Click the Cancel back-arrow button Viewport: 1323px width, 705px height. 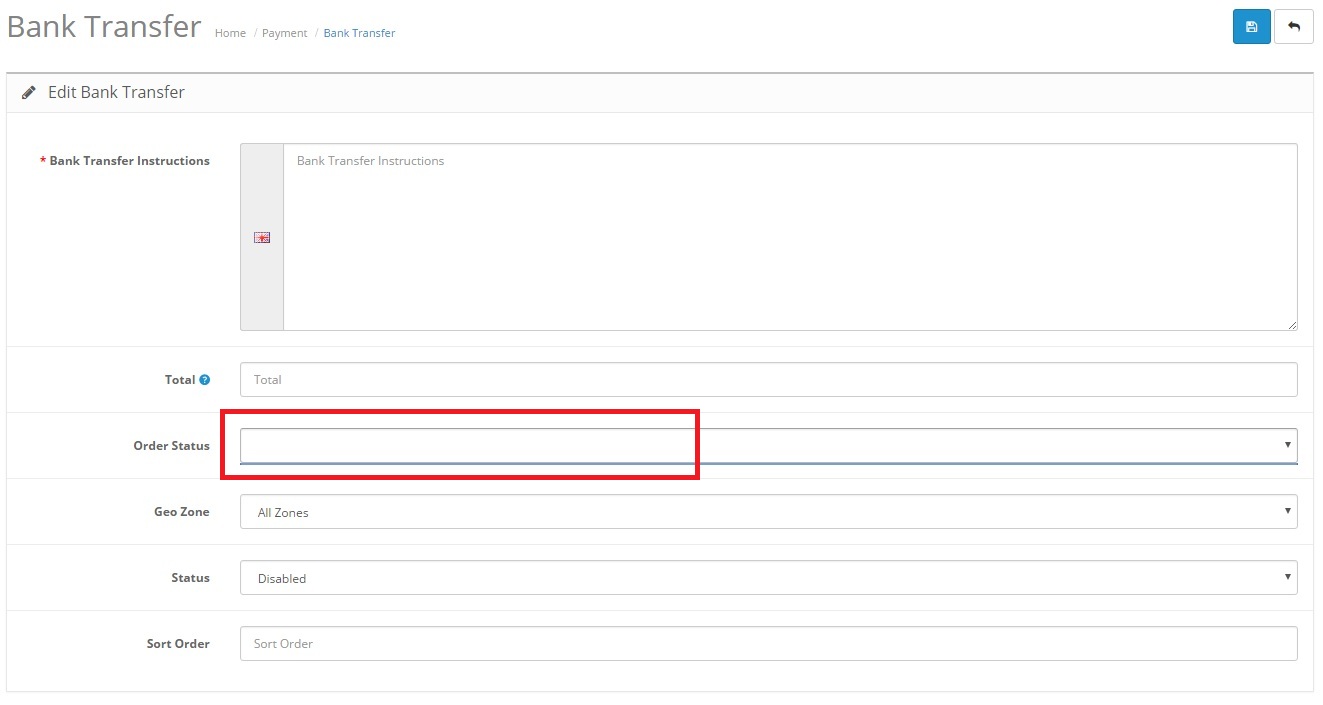point(1294,27)
